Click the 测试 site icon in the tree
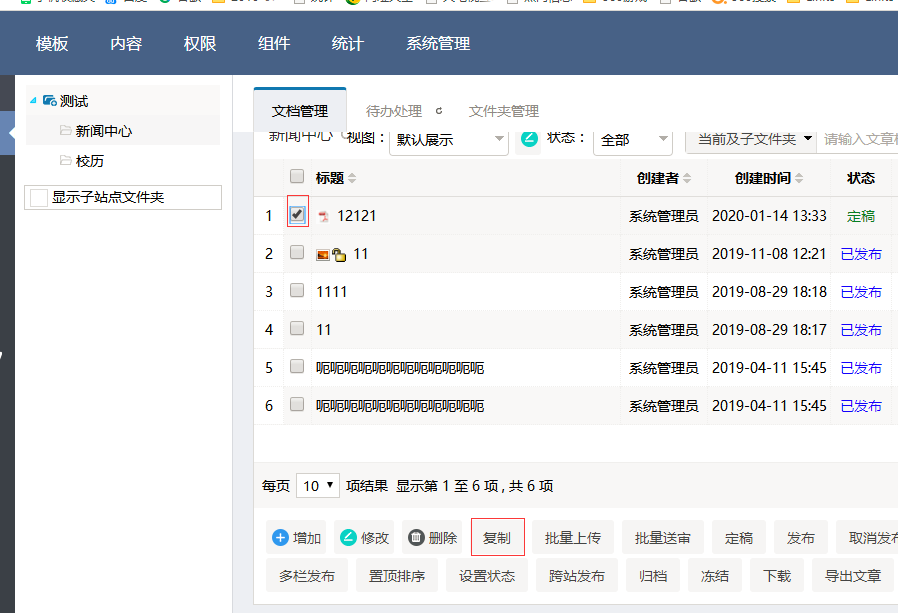 pos(49,101)
